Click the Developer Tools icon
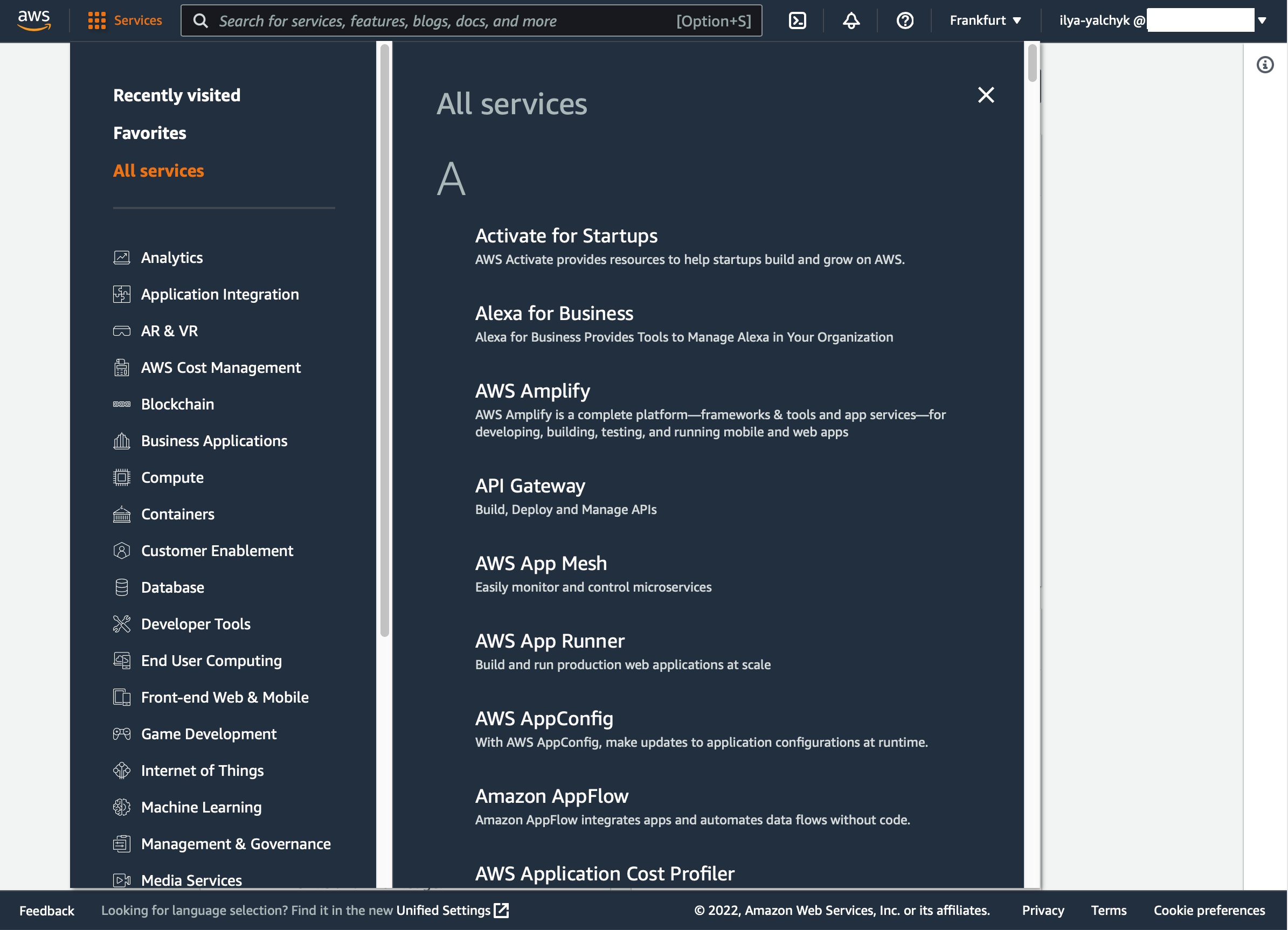Image resolution: width=1288 pixels, height=930 pixels. 122,624
